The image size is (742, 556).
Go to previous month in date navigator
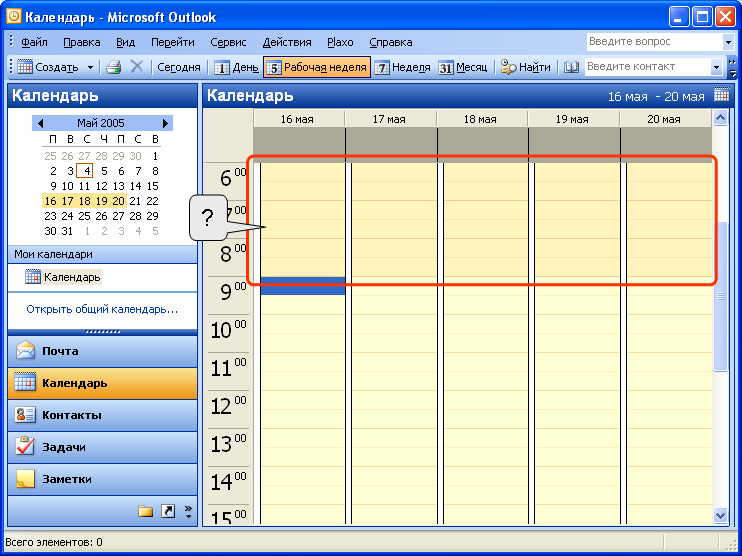(x=40, y=123)
